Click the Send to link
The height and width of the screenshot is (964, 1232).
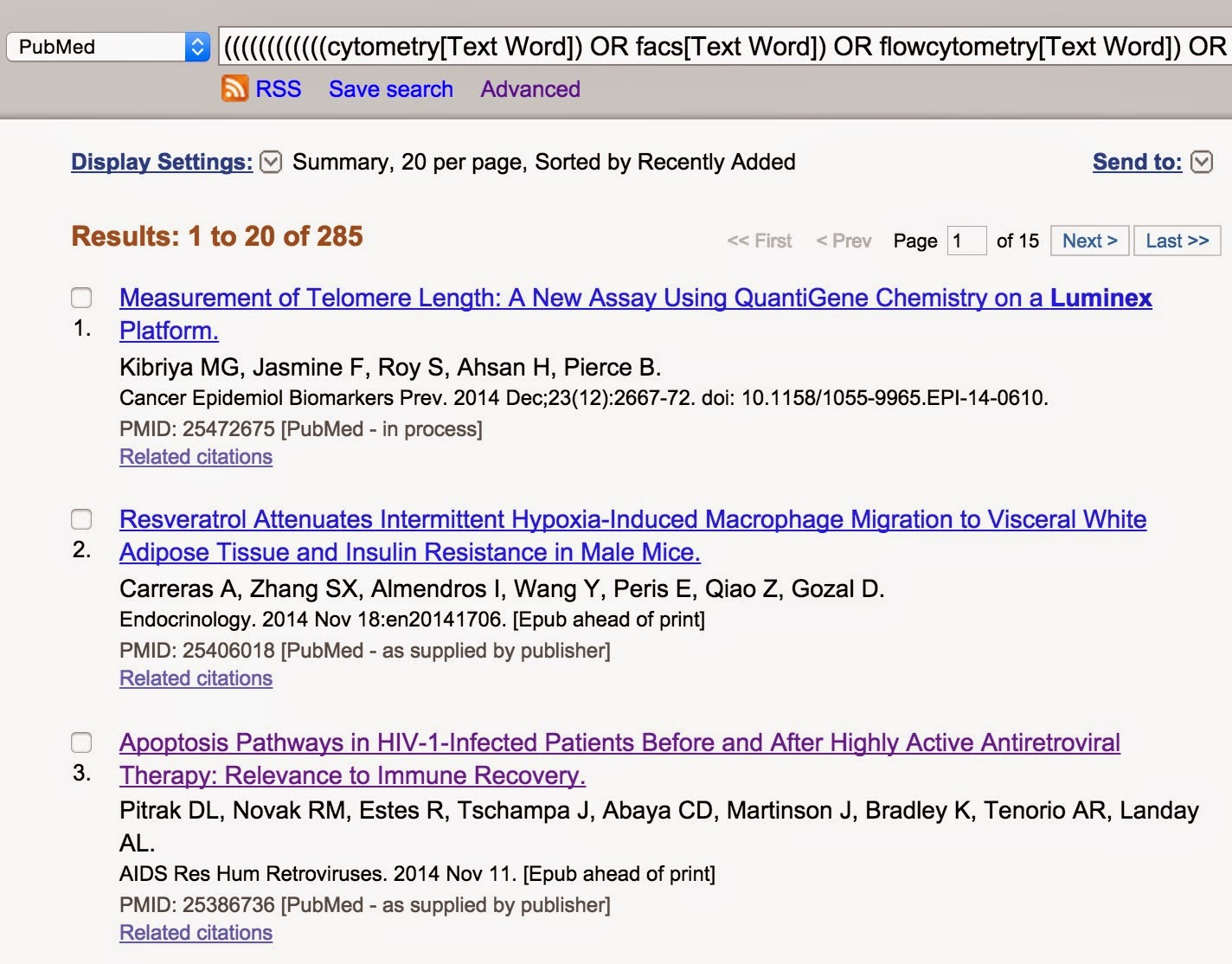tap(1137, 162)
